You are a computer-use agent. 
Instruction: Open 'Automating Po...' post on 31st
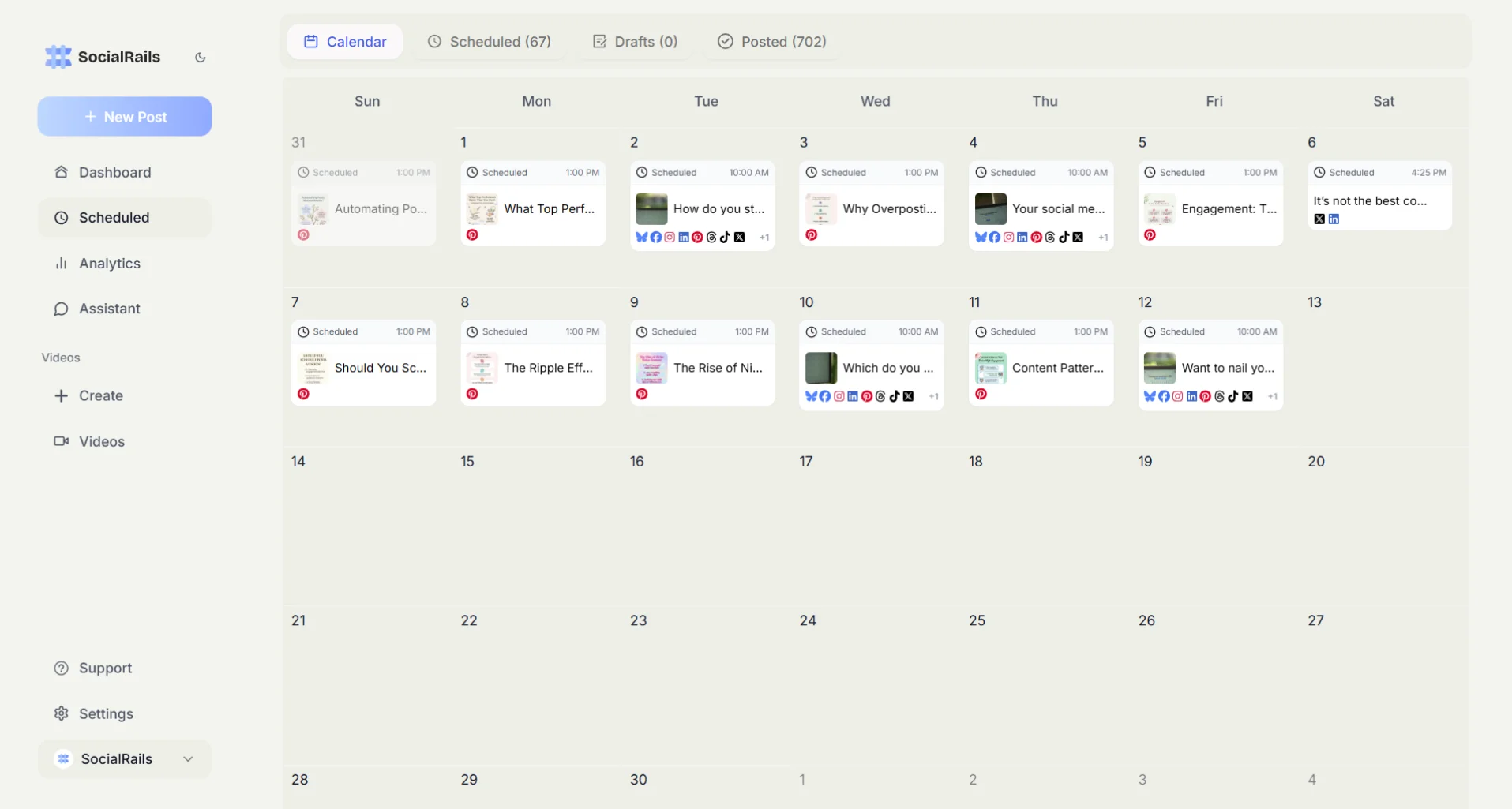pyautogui.click(x=363, y=204)
